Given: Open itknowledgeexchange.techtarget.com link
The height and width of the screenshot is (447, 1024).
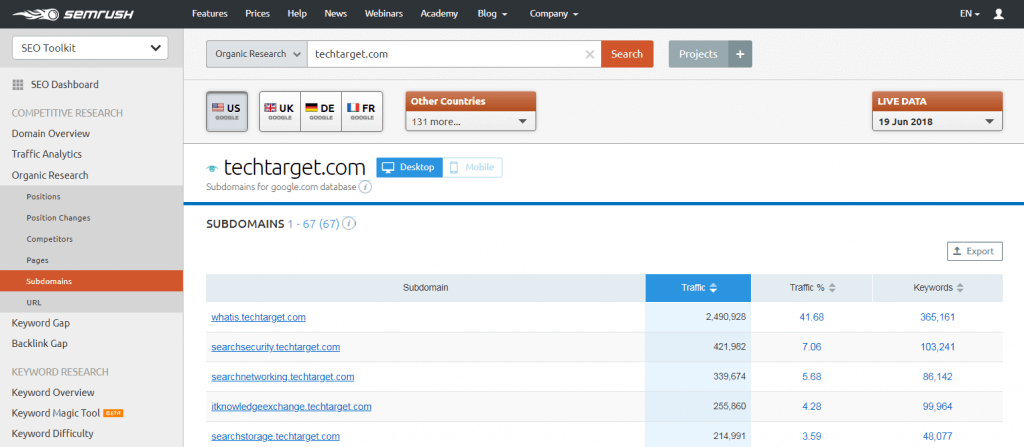Looking at the screenshot, I should tap(291, 406).
